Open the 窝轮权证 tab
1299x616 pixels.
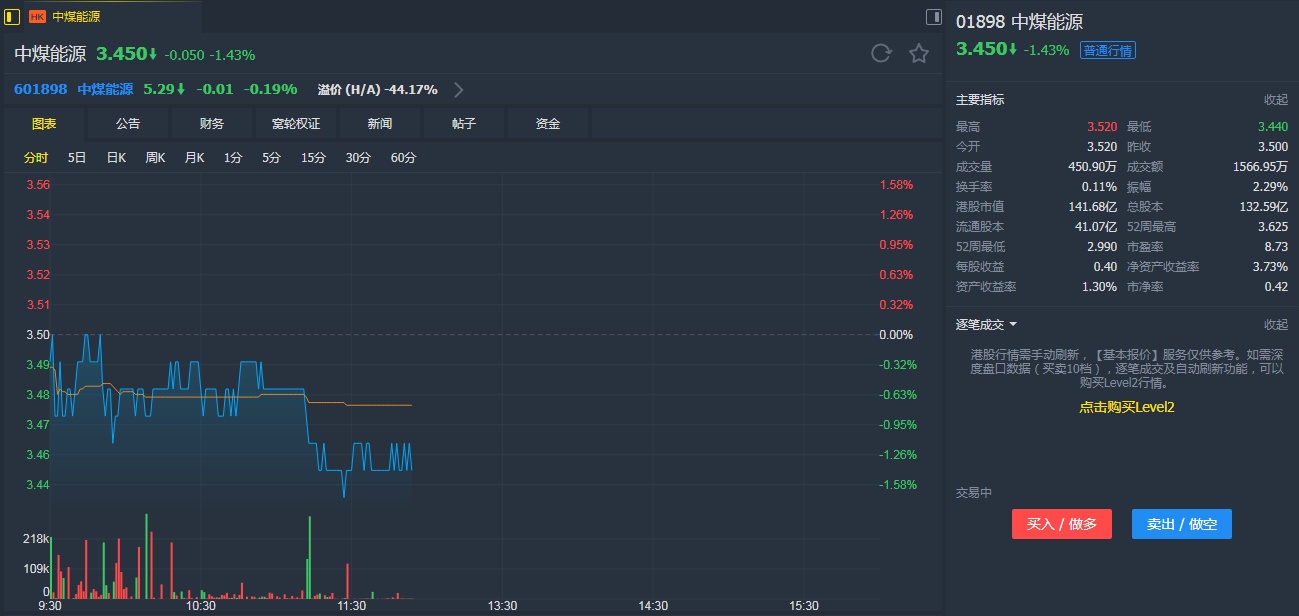coord(296,124)
